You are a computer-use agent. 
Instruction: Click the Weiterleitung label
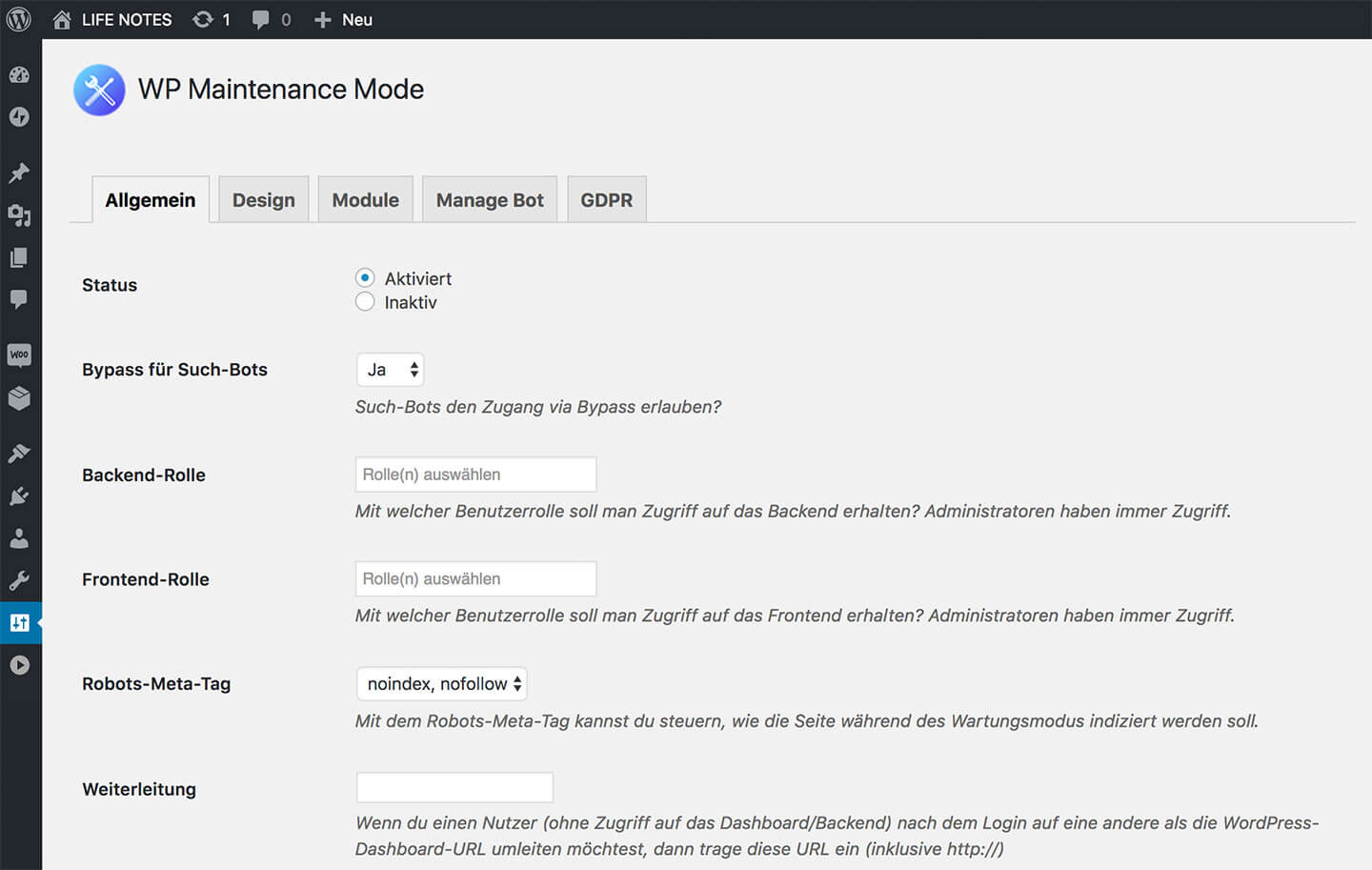[139, 789]
